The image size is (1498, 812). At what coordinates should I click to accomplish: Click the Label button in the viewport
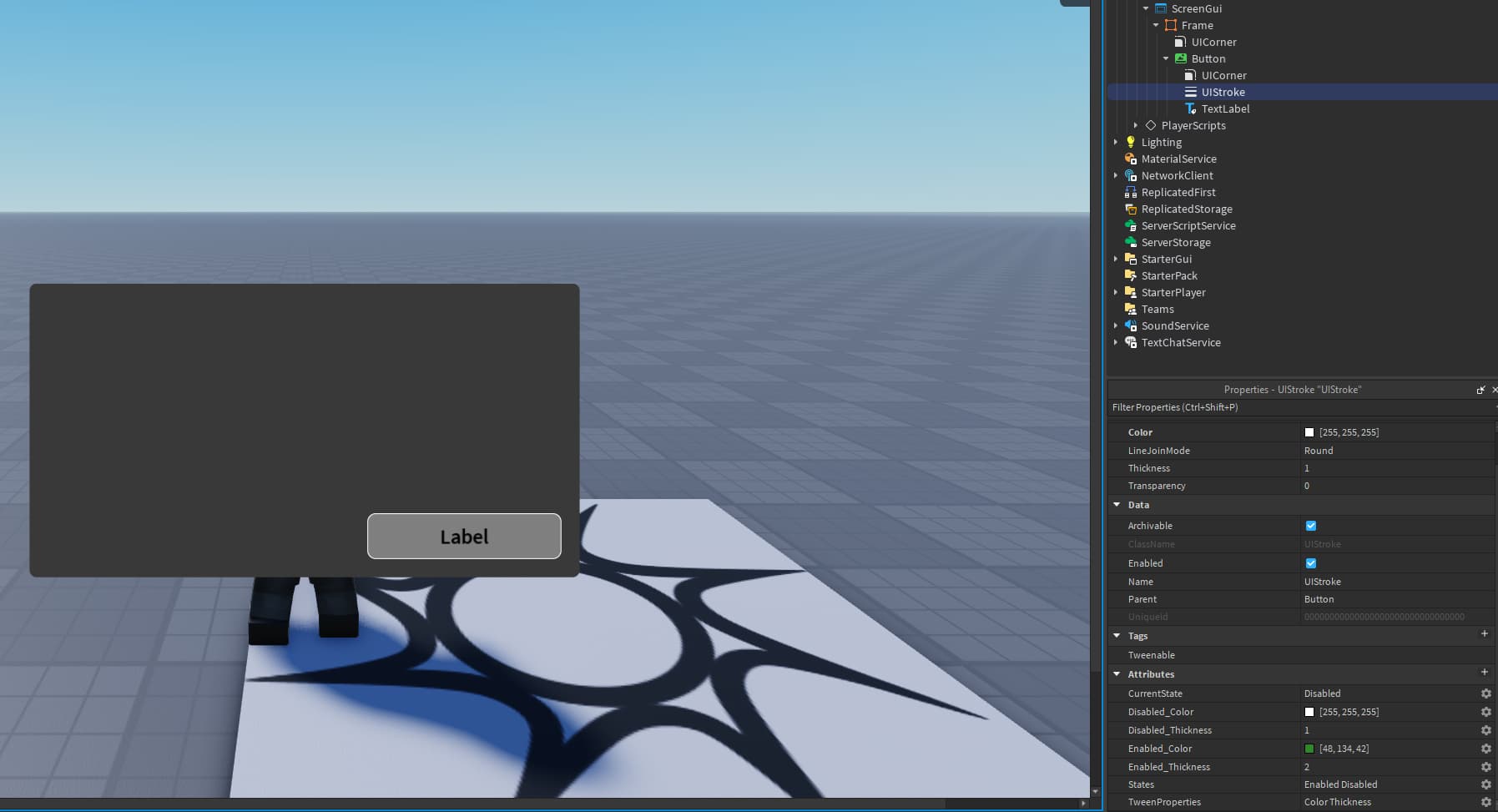(464, 536)
